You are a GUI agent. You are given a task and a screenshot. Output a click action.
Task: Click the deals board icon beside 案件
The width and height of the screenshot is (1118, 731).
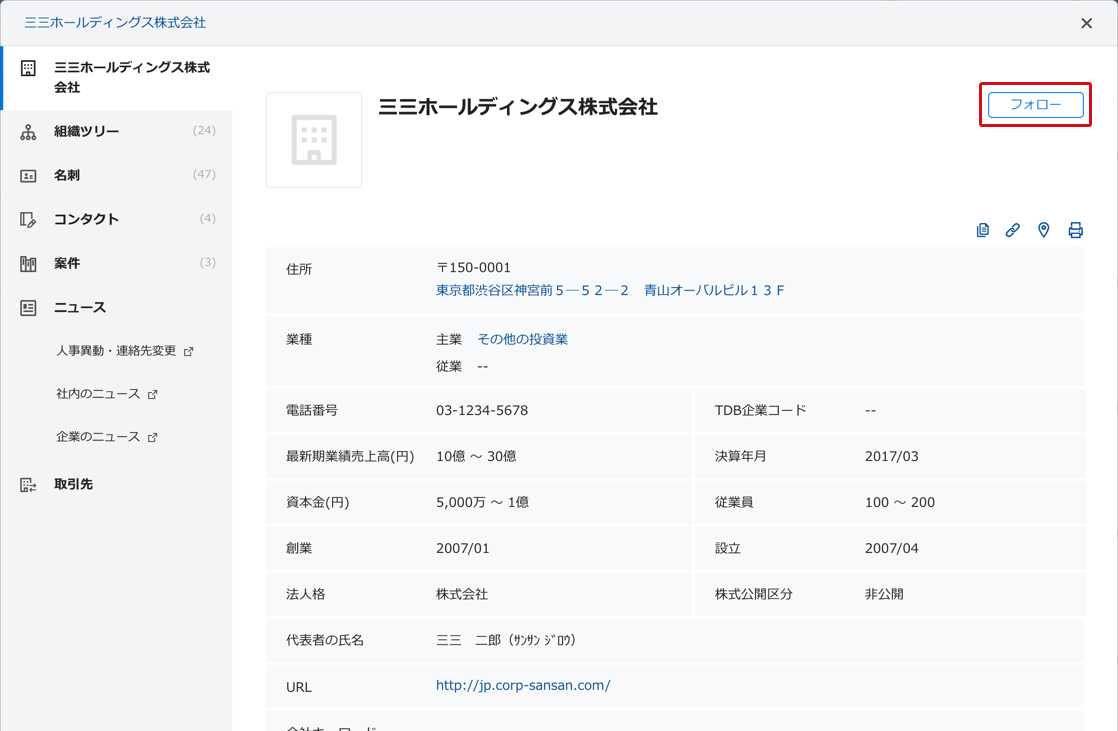tap(28, 264)
